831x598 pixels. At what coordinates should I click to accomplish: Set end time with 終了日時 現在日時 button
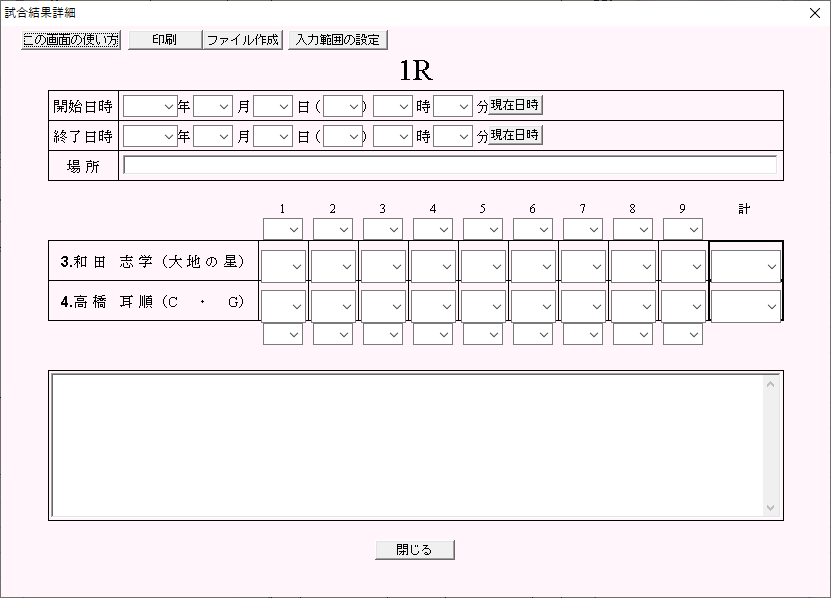pyautogui.click(x=515, y=135)
